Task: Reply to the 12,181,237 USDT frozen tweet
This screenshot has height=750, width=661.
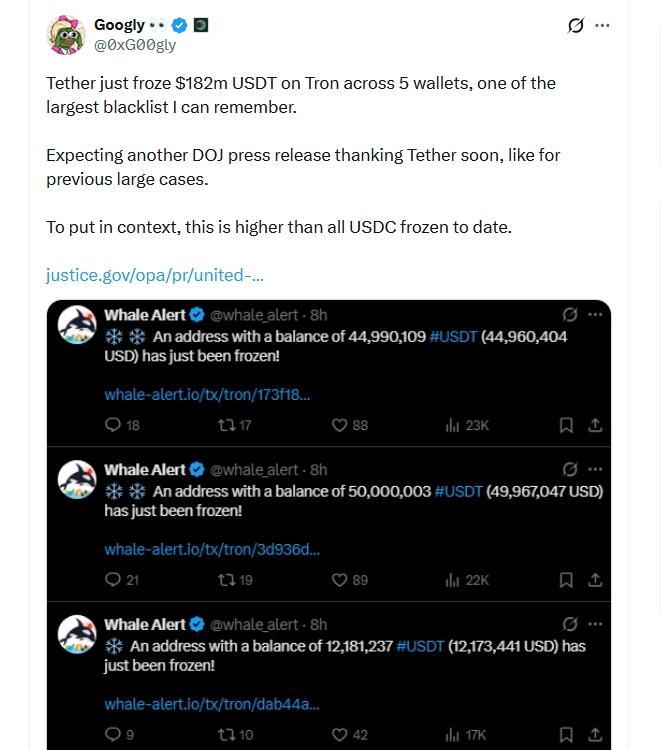Action: (x=113, y=735)
